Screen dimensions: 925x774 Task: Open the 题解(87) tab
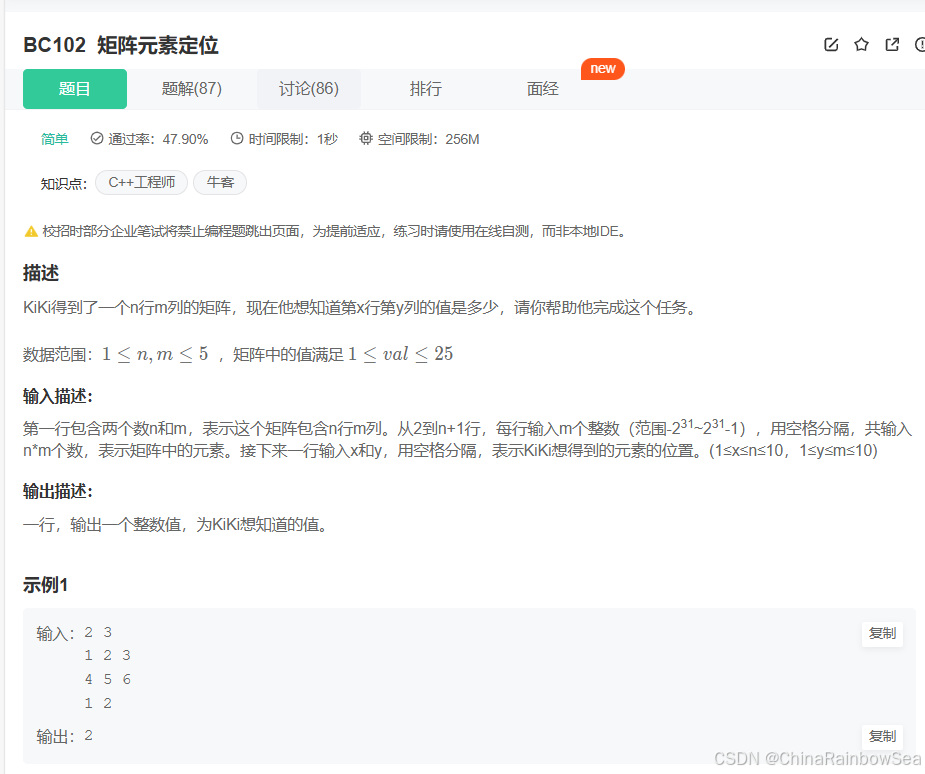click(192, 88)
